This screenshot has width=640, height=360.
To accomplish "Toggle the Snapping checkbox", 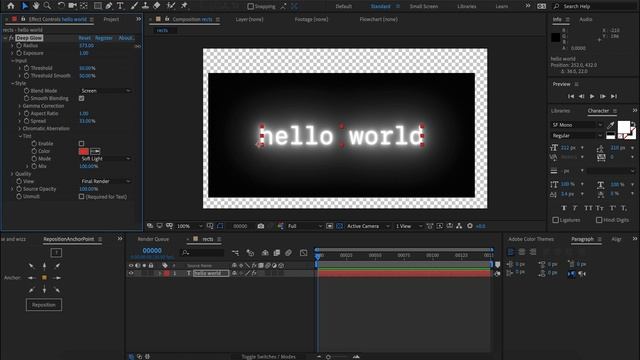I will point(251,6).
